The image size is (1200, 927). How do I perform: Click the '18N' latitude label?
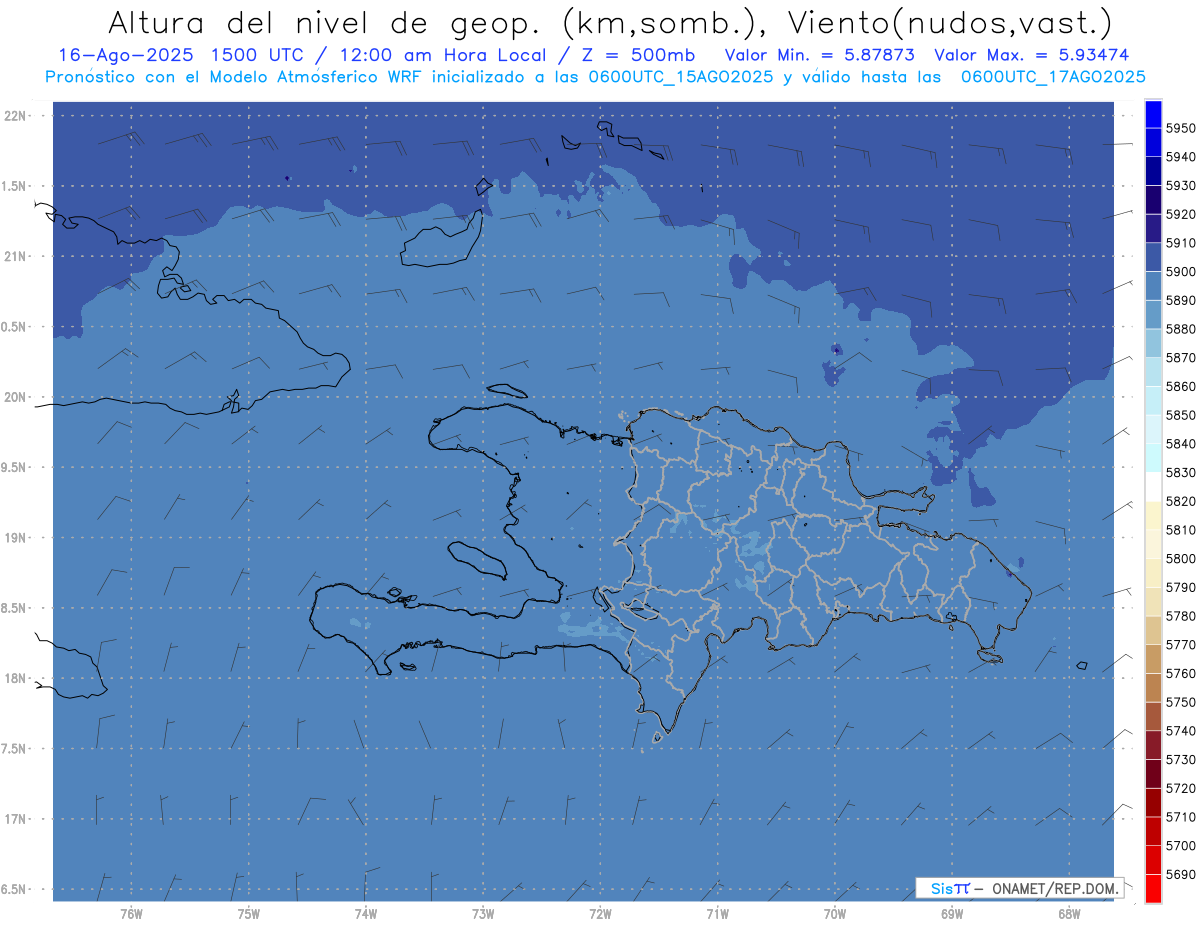click(x=17, y=678)
